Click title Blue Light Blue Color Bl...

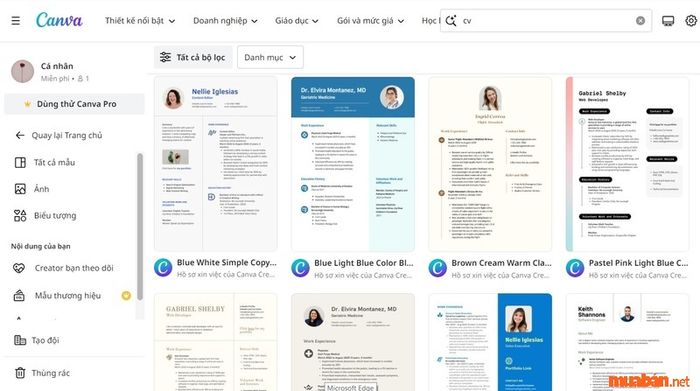coord(364,263)
